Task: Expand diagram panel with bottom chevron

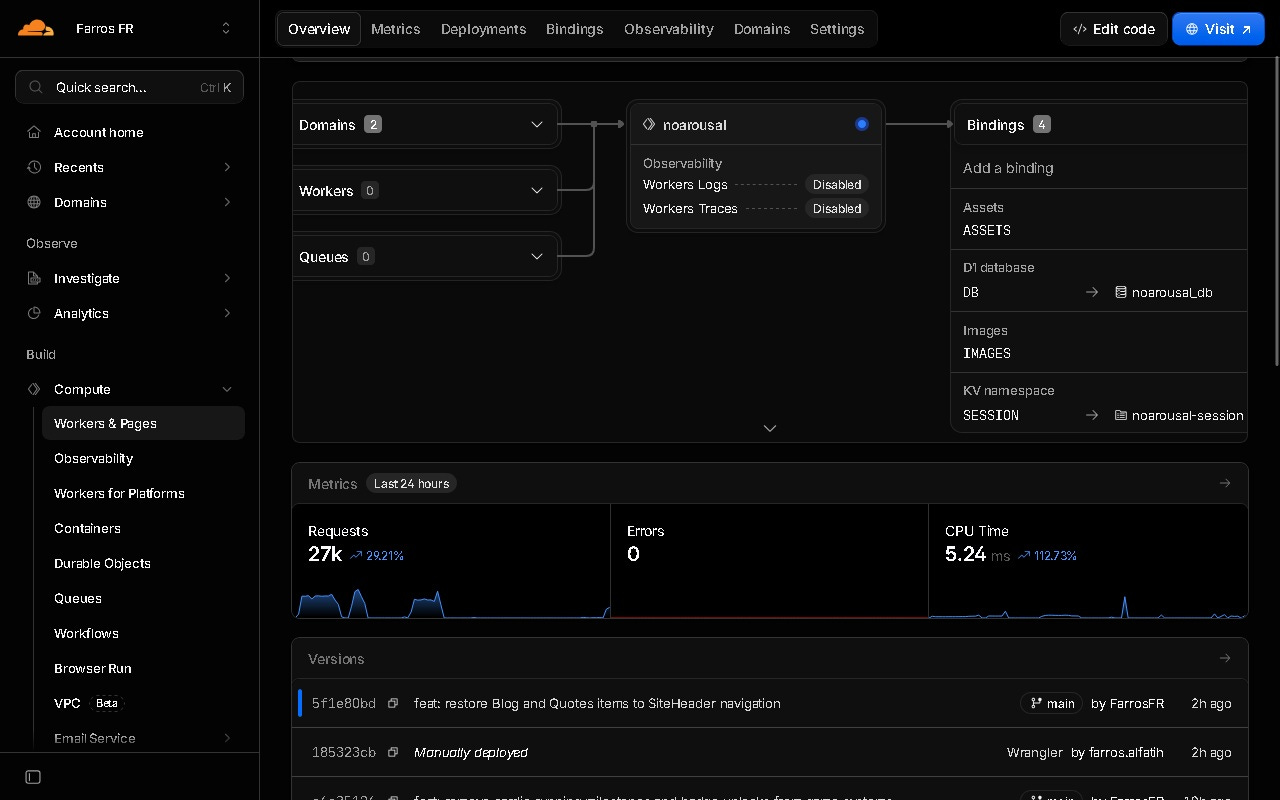Action: (x=770, y=428)
